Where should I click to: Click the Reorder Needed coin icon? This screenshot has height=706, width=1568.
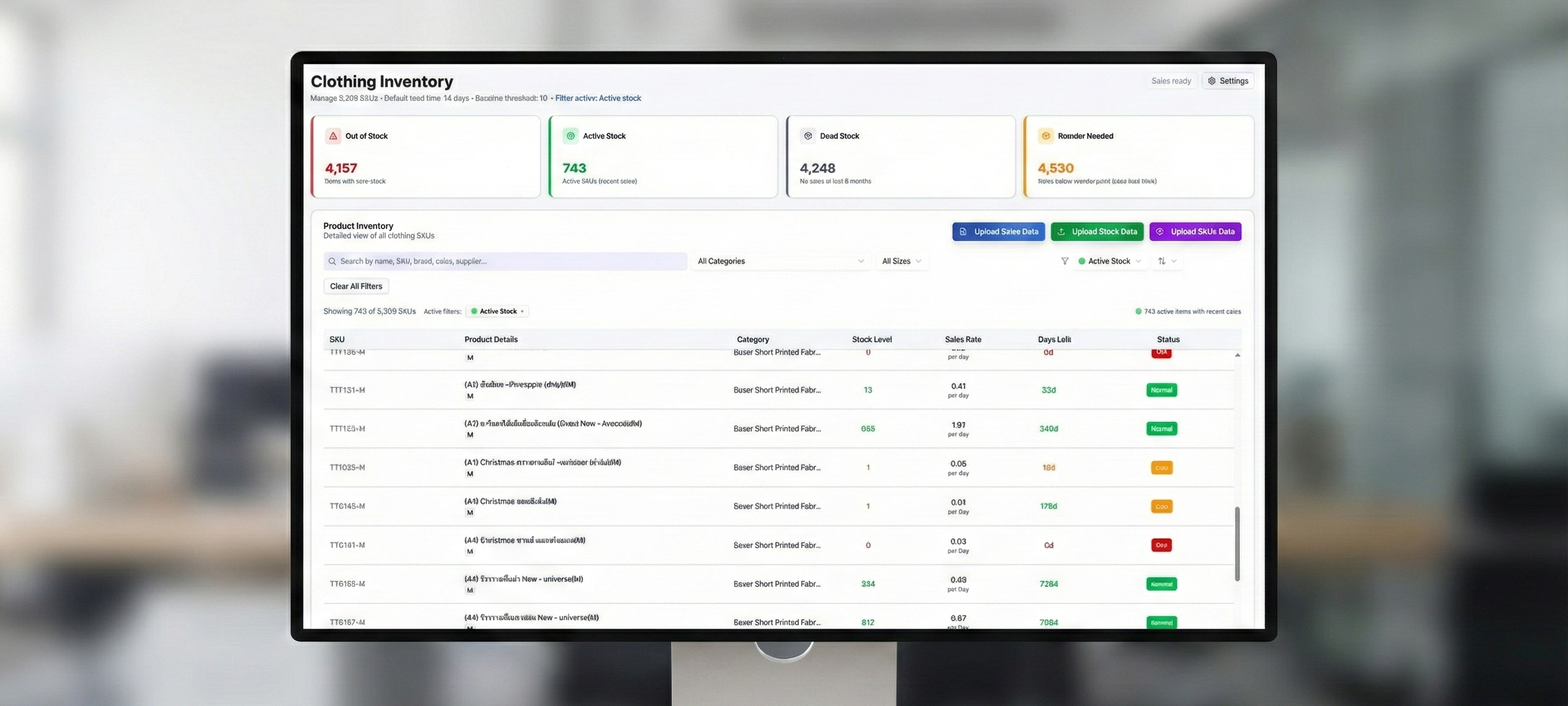tap(1045, 135)
